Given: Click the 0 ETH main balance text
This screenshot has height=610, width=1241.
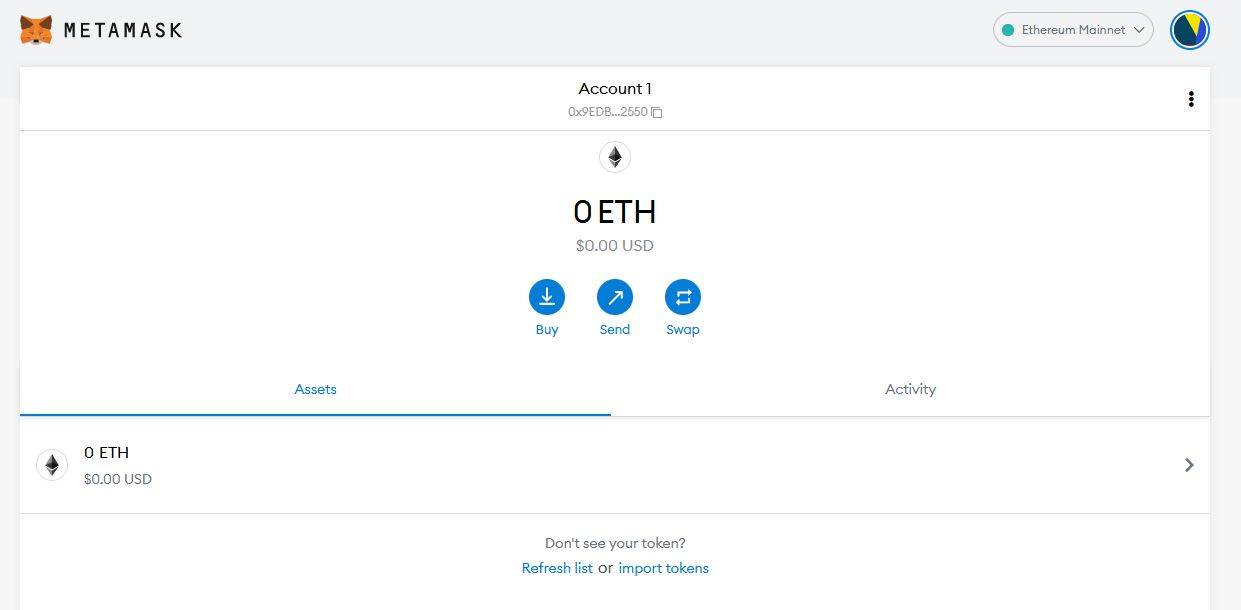Looking at the screenshot, I should coord(615,212).
